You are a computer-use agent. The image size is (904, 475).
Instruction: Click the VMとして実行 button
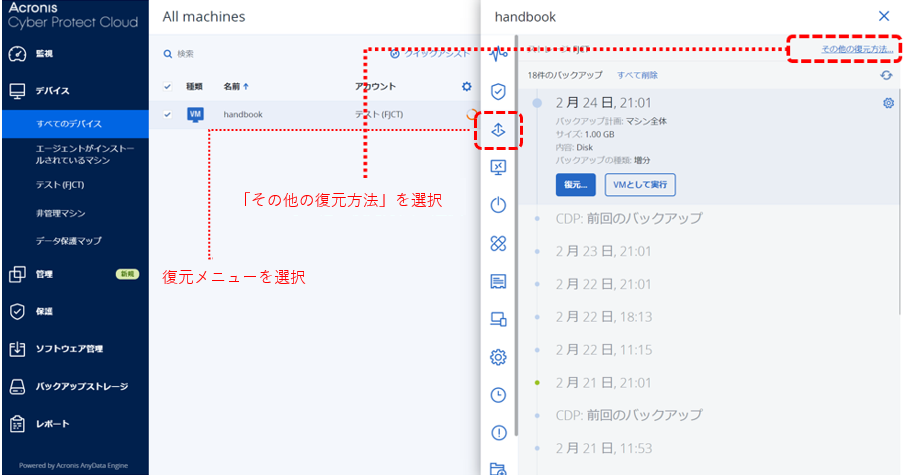pyautogui.click(x=640, y=185)
